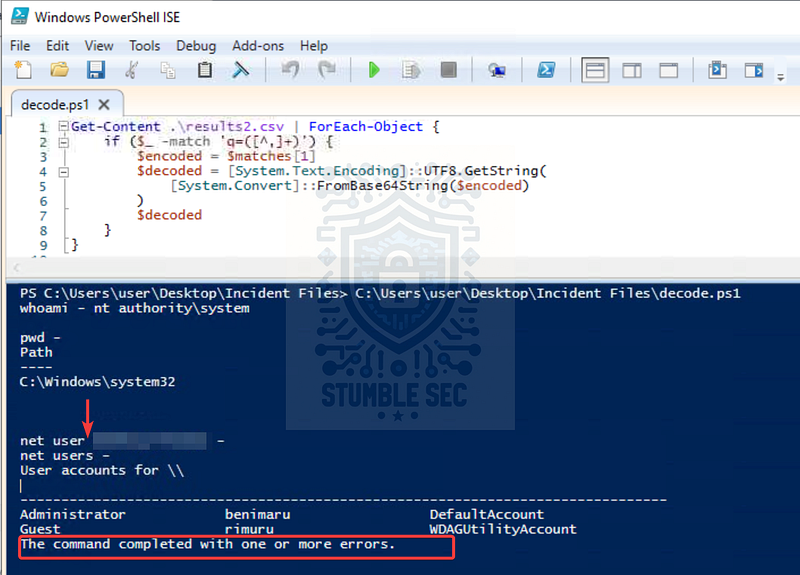Click the script pane scroll left arrow
Screen dimensions: 800x575
point(16,267)
